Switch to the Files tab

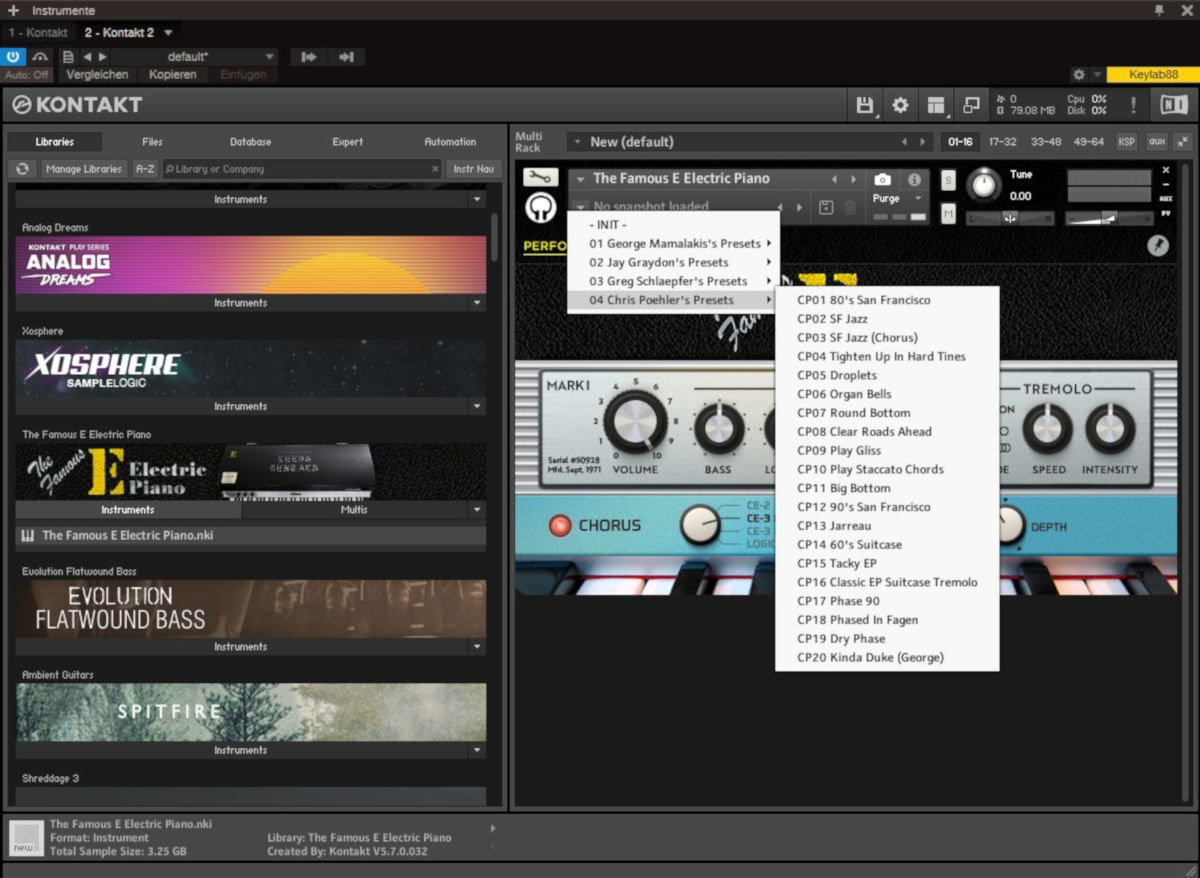[152, 142]
